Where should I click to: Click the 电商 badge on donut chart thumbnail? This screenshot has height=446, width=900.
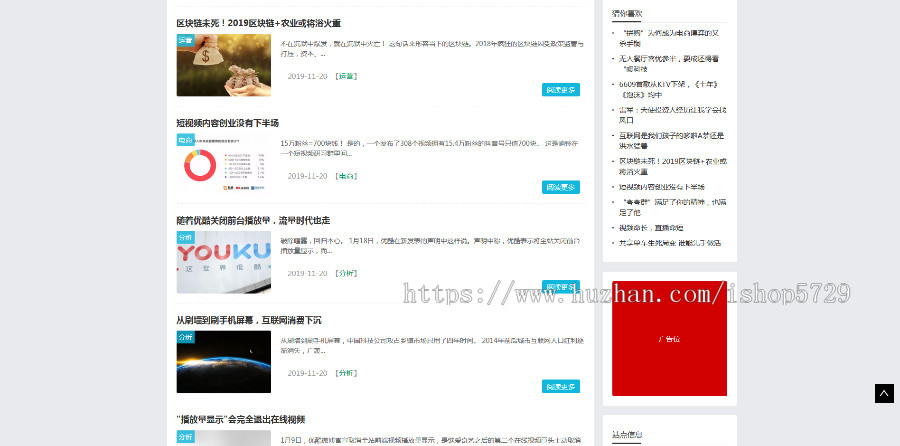185,140
